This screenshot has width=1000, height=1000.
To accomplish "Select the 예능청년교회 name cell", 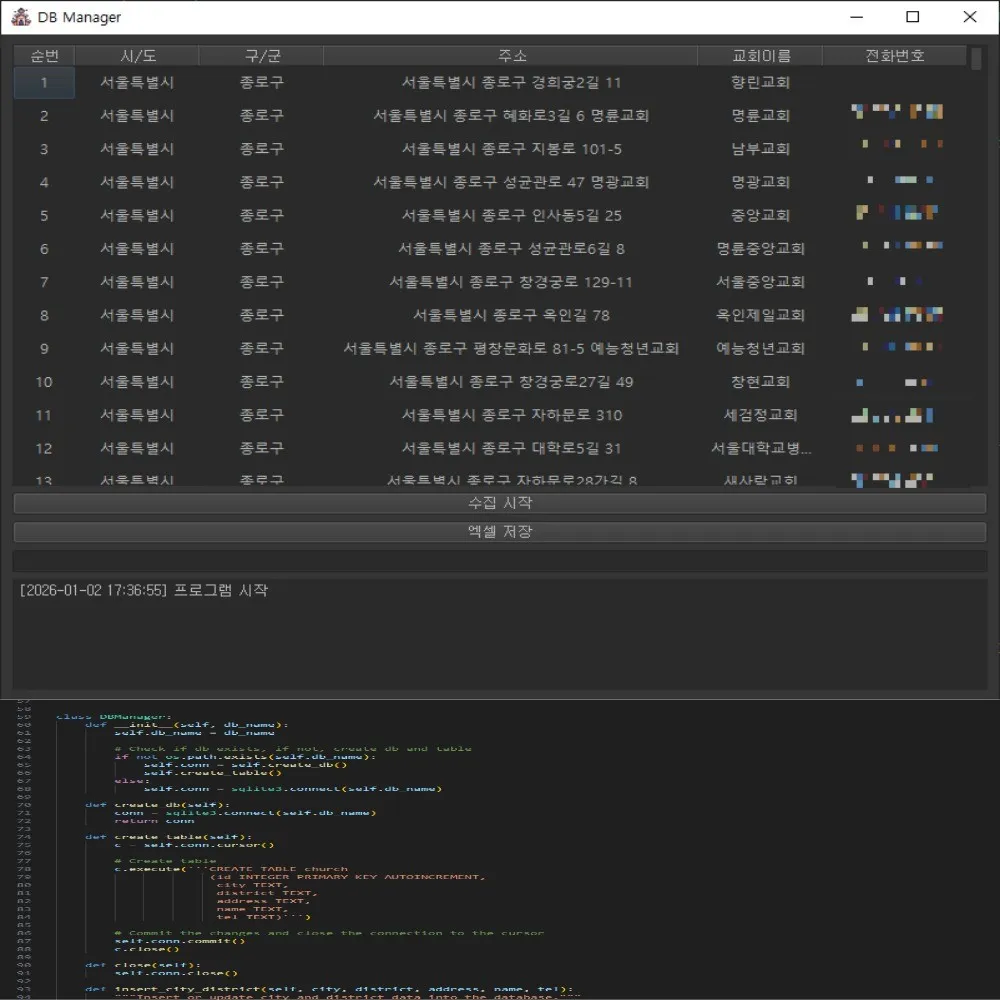I will [760, 348].
